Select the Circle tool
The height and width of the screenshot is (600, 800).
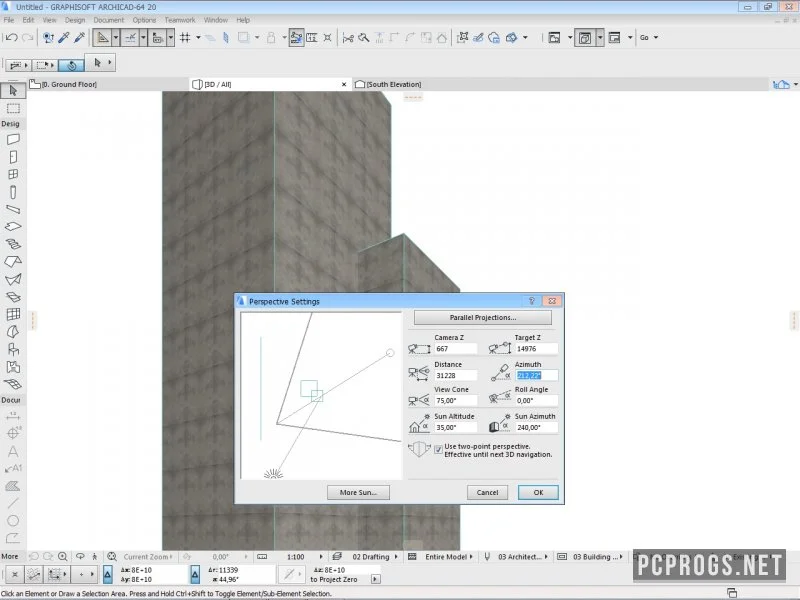(x=13, y=520)
